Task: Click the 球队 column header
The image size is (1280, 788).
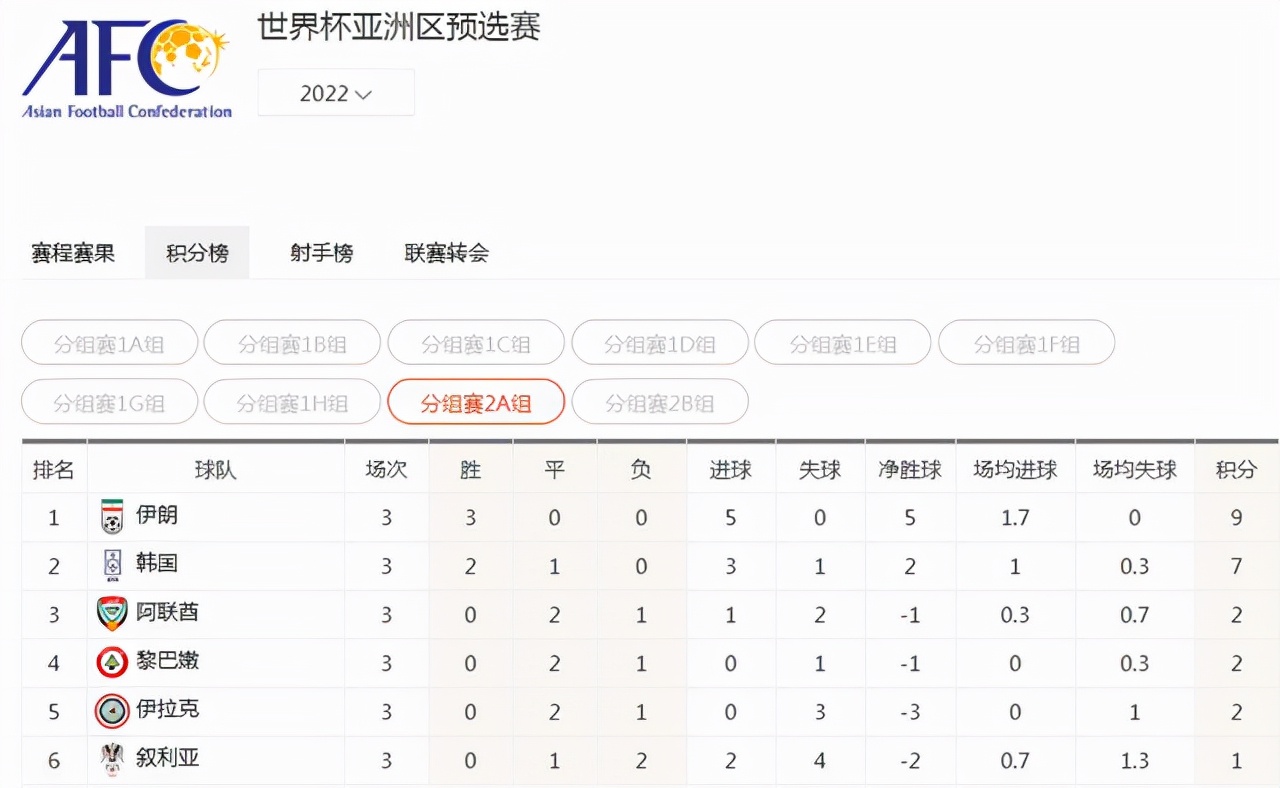Action: point(216,469)
